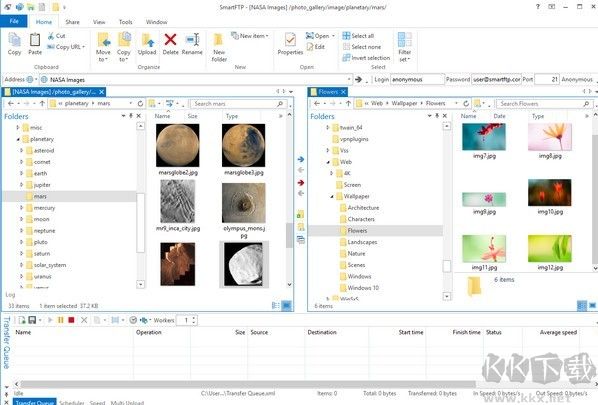Click the blue transfer arrow between panes
Image resolution: width=598 pixels, height=405 pixels.
tap(301, 159)
